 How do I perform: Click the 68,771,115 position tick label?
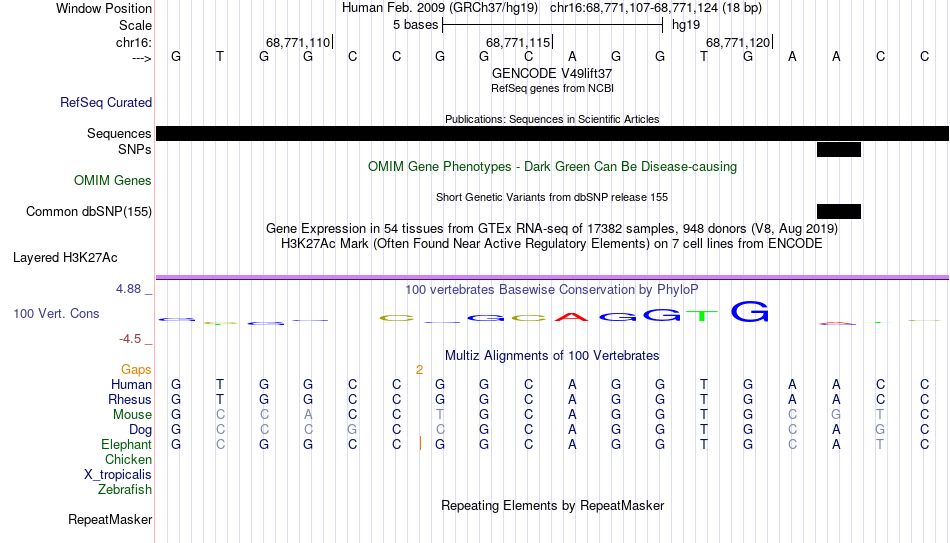click(518, 42)
